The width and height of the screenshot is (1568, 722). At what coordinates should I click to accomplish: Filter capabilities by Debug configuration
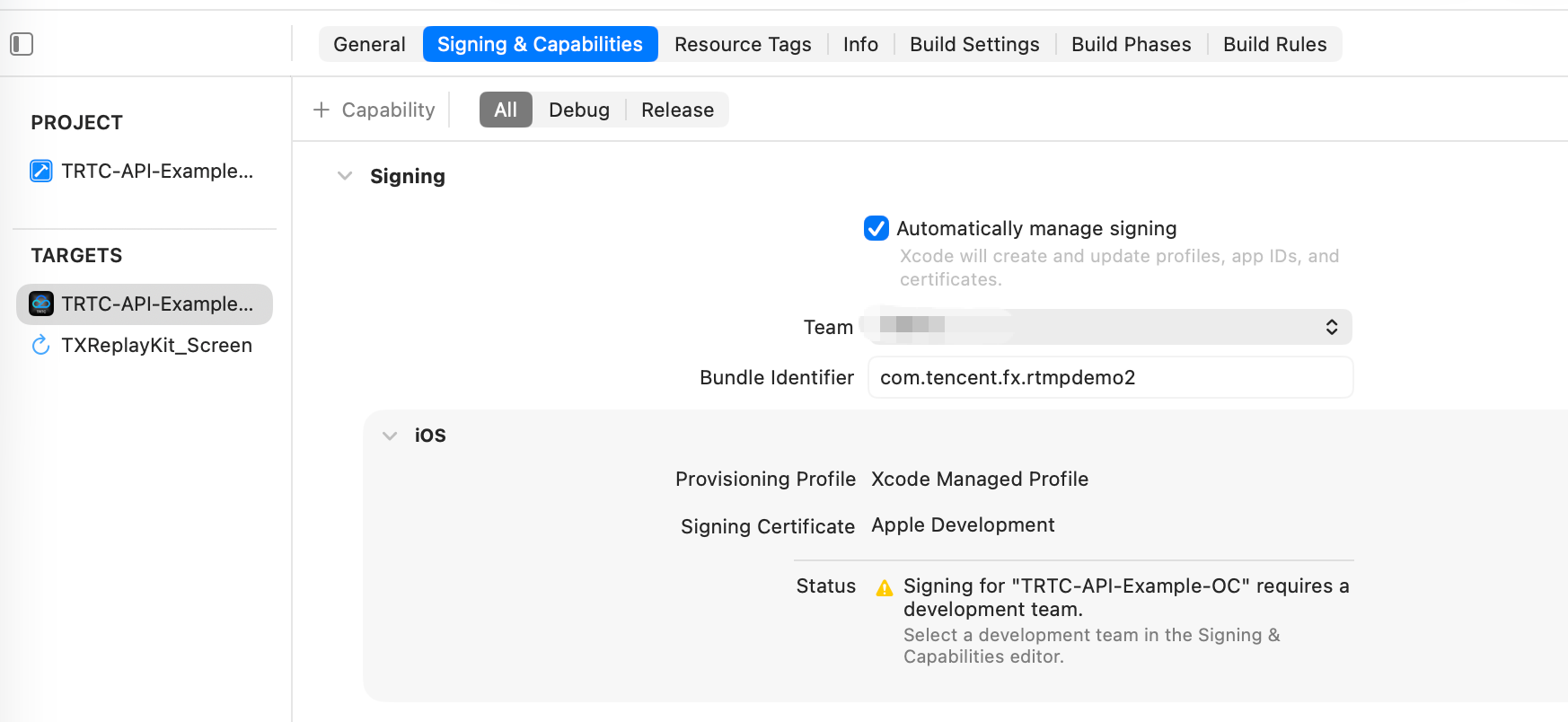579,110
